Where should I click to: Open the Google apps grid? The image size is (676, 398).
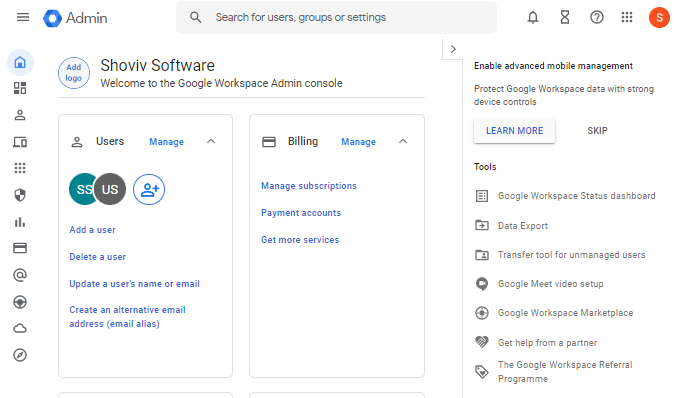(627, 17)
